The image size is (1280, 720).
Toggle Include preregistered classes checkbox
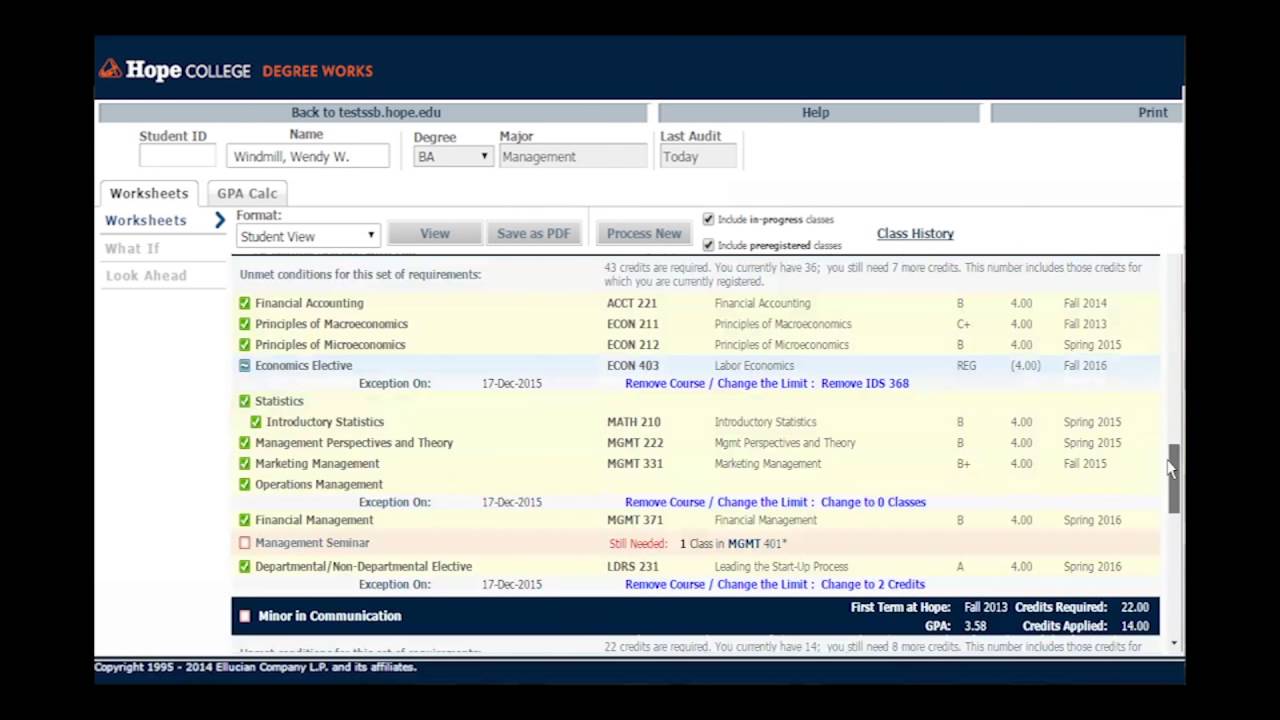708,245
